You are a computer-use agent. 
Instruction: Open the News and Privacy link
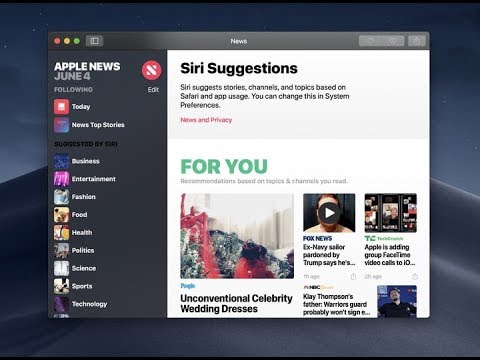coord(206,120)
